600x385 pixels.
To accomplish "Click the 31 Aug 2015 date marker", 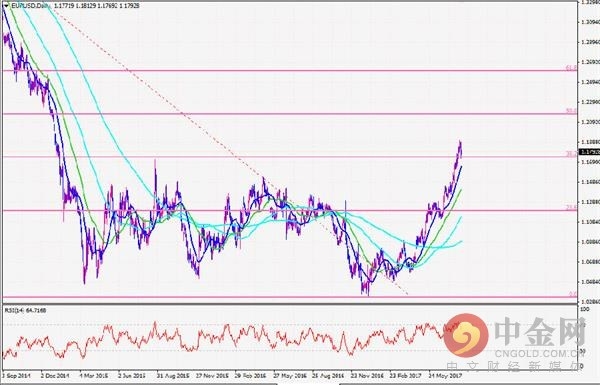I will point(173,376).
